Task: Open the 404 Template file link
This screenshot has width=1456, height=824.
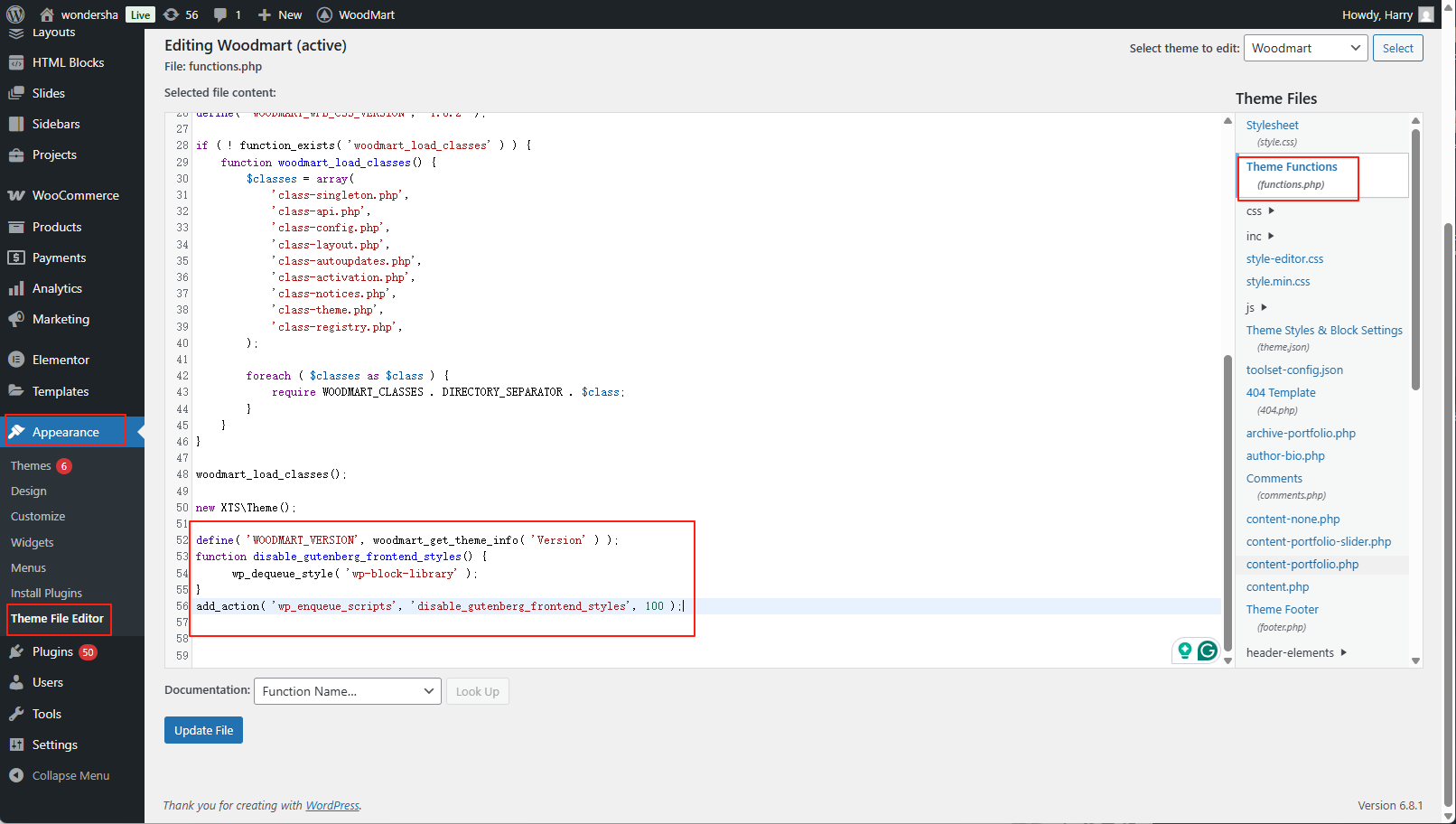Action: (1281, 393)
